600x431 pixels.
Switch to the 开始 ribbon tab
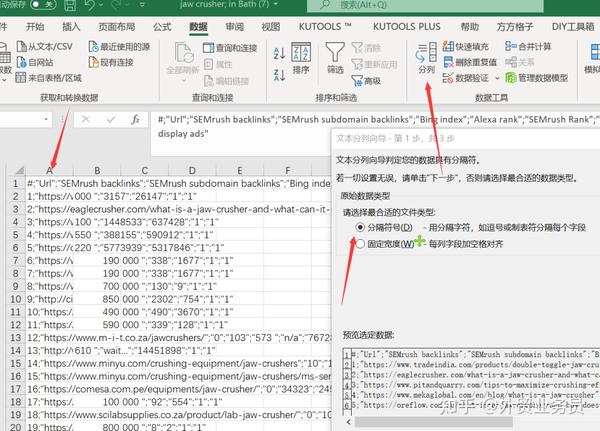click(35, 26)
